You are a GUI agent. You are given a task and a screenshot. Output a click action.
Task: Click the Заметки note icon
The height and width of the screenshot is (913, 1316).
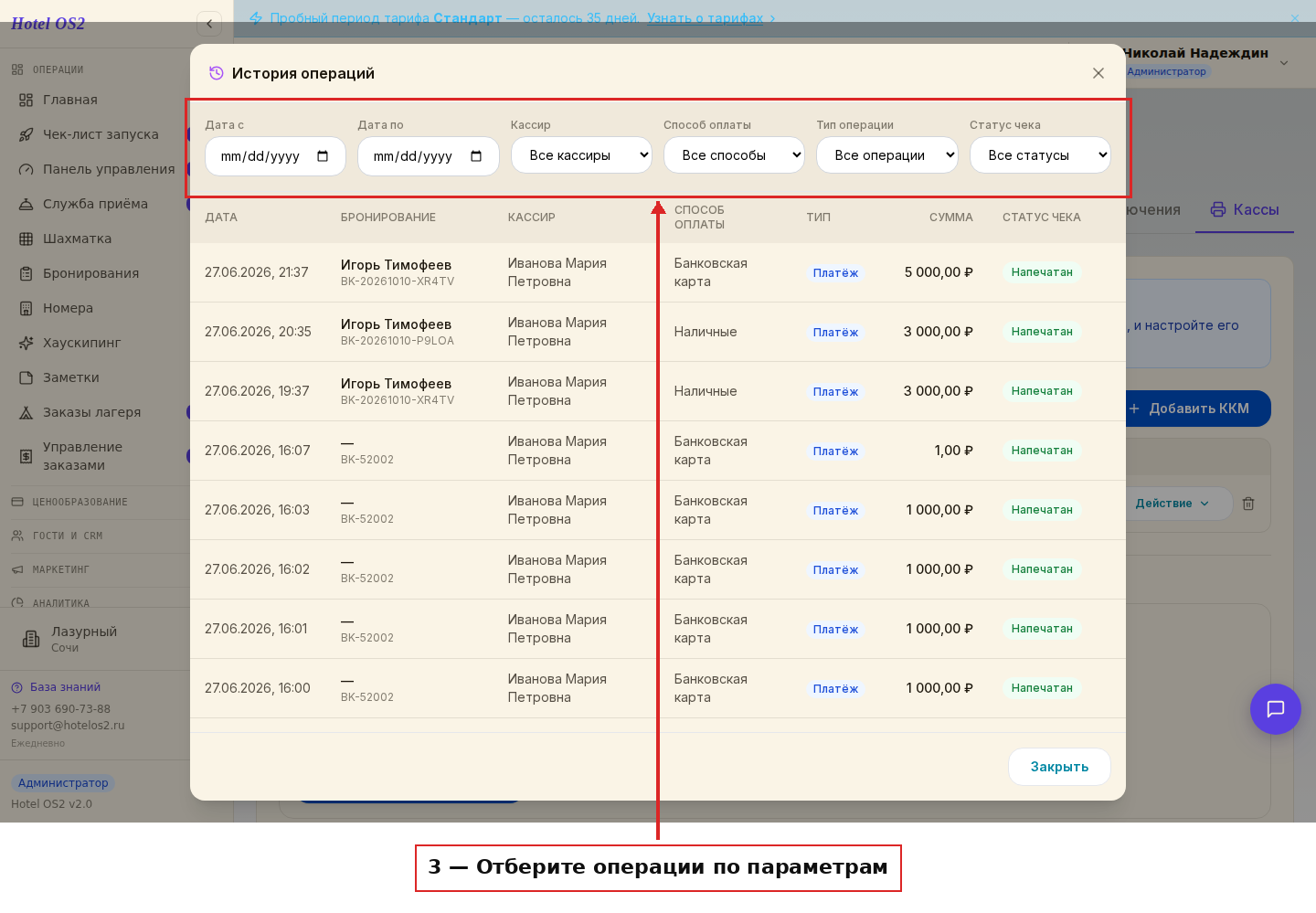point(26,377)
